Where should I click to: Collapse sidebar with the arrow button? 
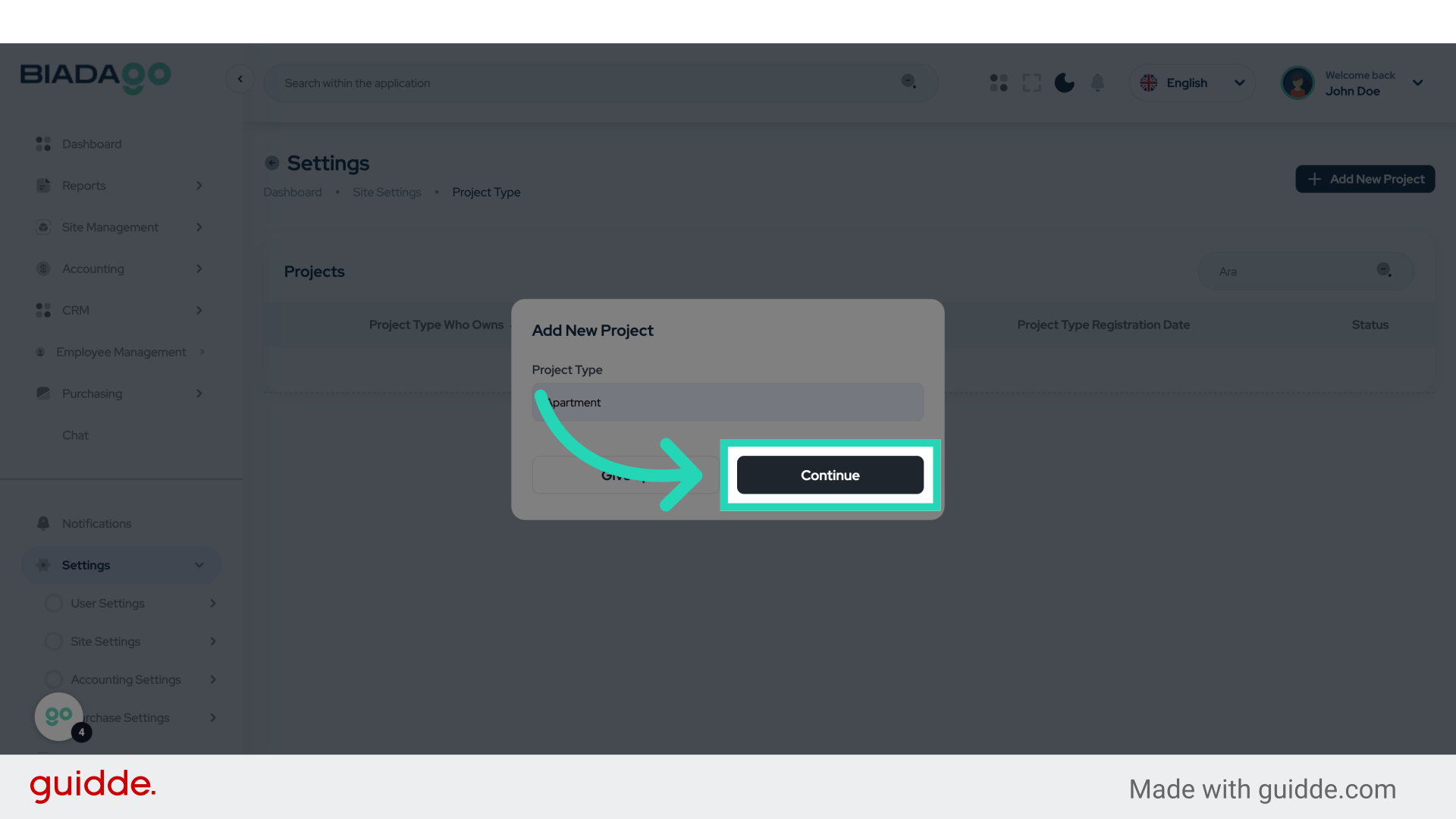[x=240, y=79]
